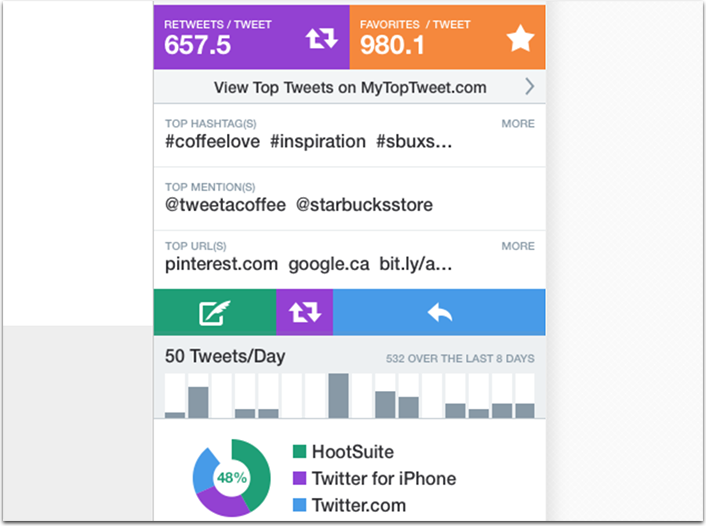
Task: Click the purple Twitter for iPhone legend square
Action: (x=300, y=479)
